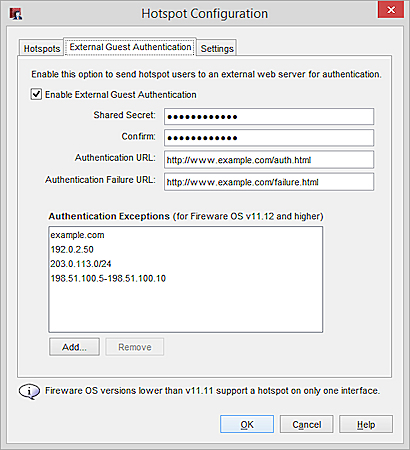Select the External Guest Authentication tab
Image resolution: width=410 pixels, height=450 pixels.
[130, 47]
